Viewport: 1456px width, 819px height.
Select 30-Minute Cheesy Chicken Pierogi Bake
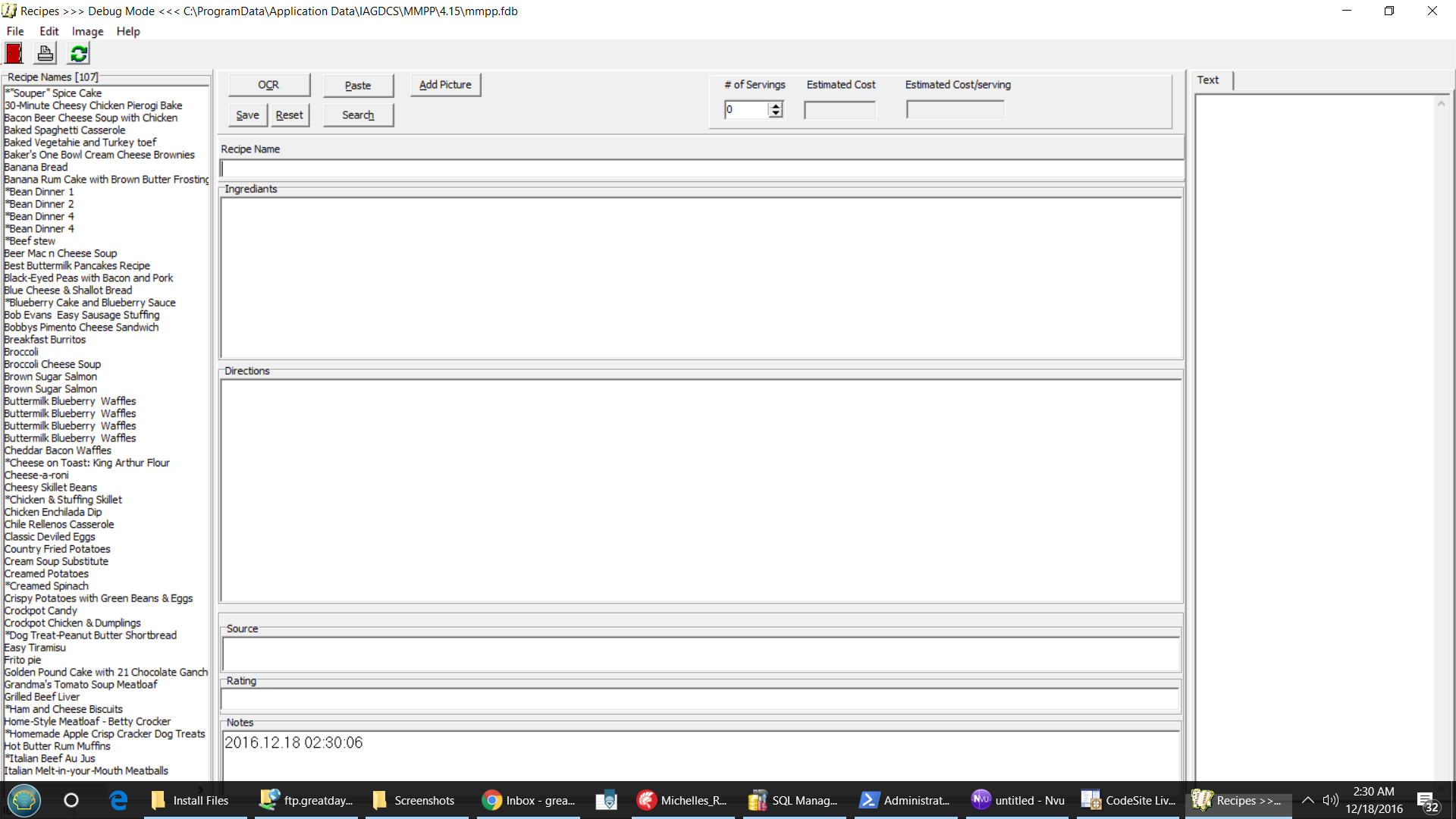pyautogui.click(x=93, y=105)
